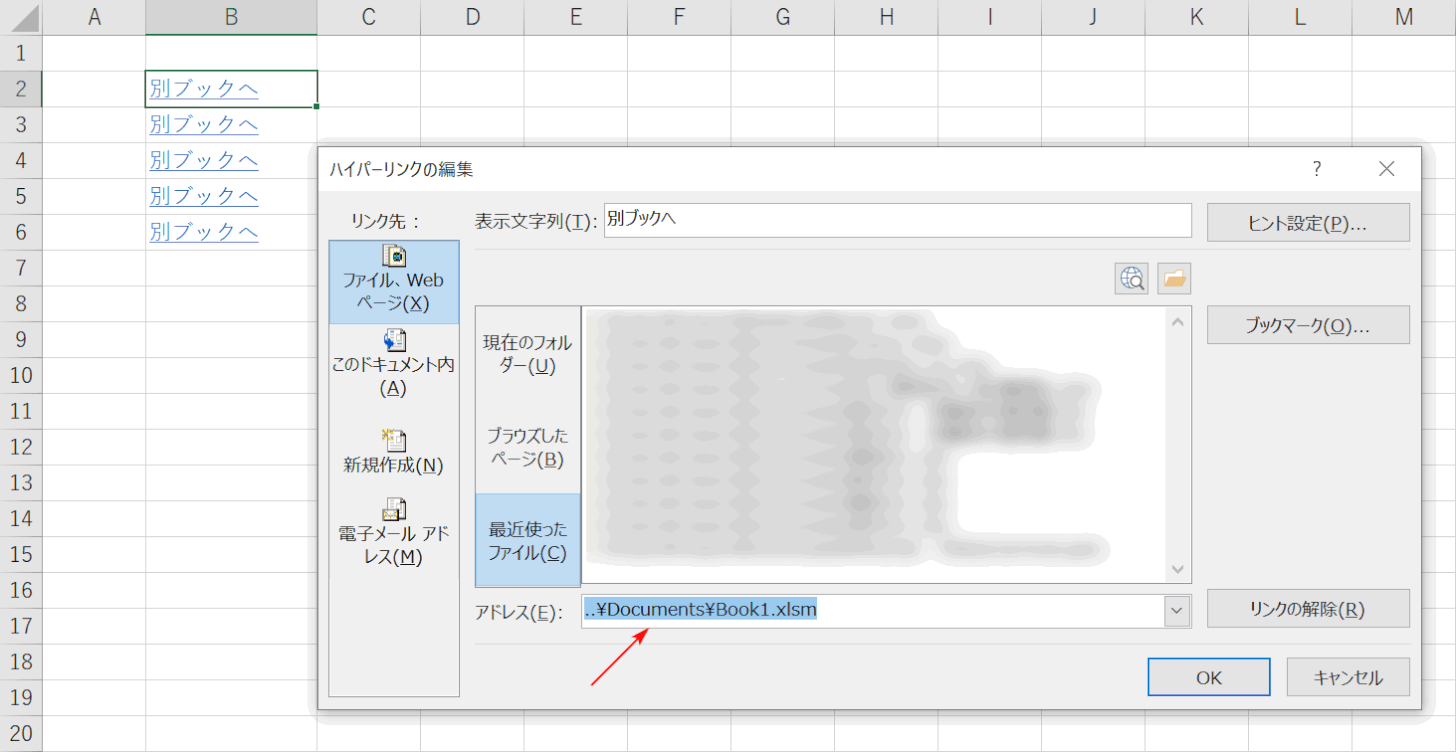Select 最近使ったファイル tab
1456x752 pixels.
tap(528, 540)
